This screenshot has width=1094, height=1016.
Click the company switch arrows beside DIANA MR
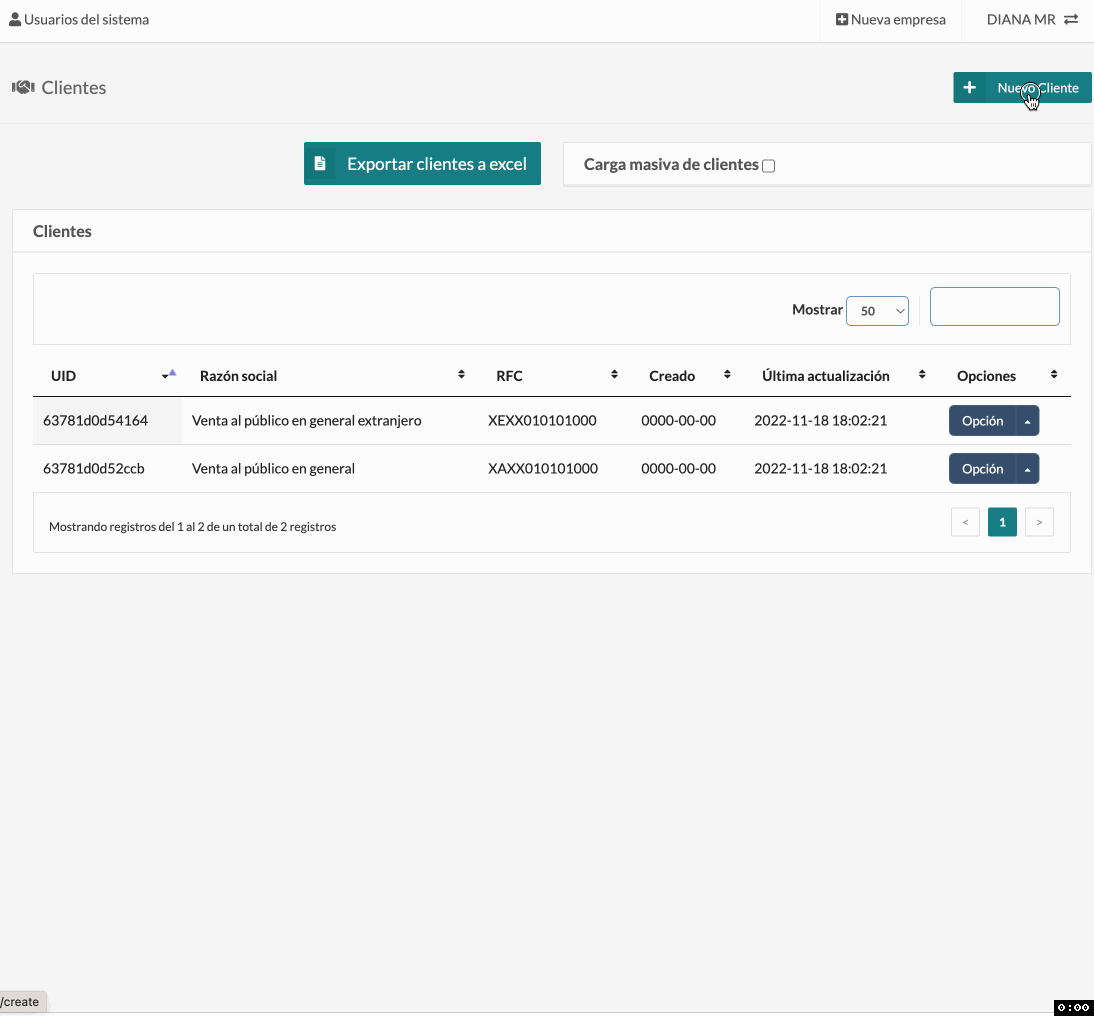point(1072,19)
